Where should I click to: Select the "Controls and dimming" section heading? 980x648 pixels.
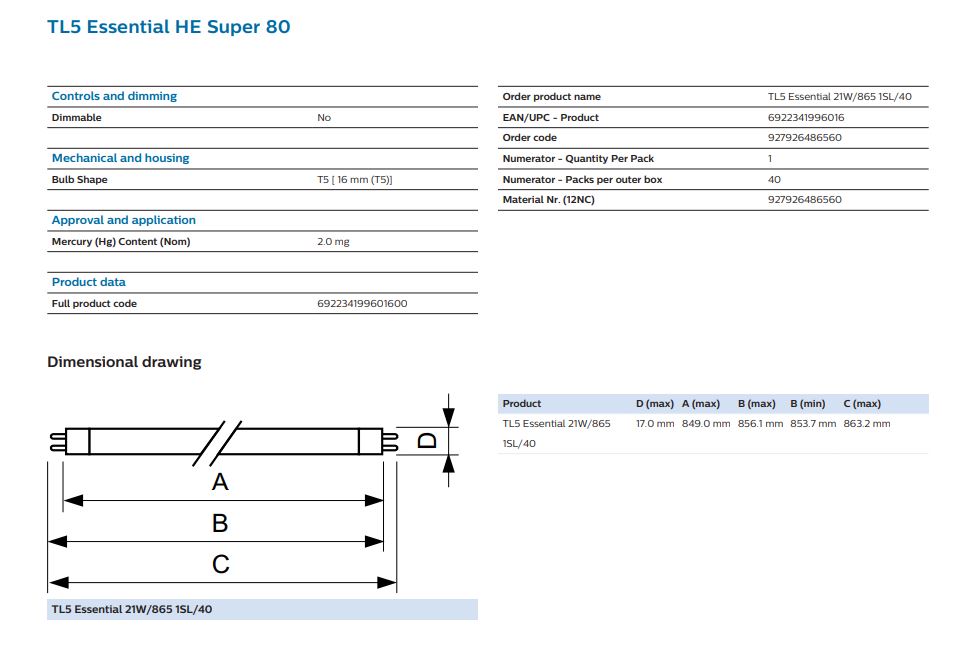point(114,96)
